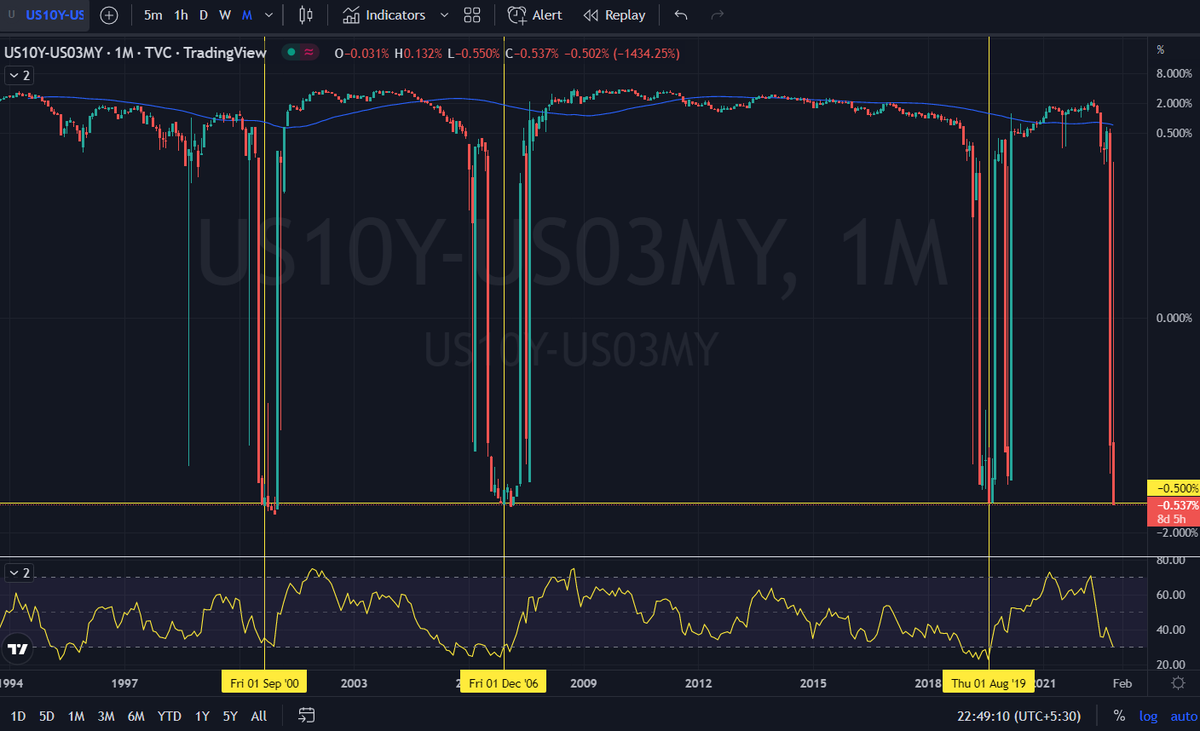This screenshot has width=1200, height=731.
Task: Start bar Replay mode
Action: pyautogui.click(x=614, y=15)
